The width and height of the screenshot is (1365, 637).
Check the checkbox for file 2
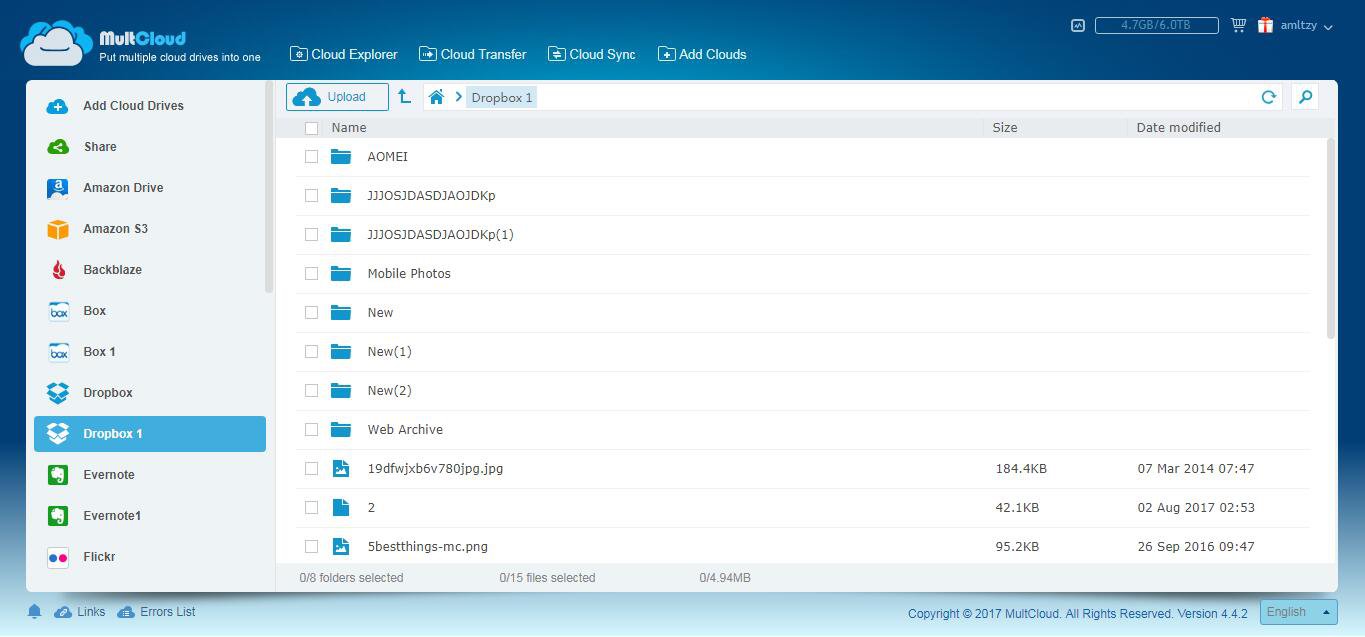coord(311,508)
